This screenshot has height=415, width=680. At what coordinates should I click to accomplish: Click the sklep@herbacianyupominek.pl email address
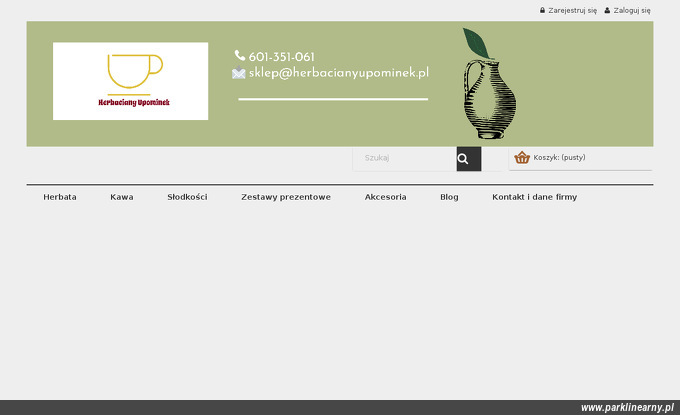pos(339,73)
